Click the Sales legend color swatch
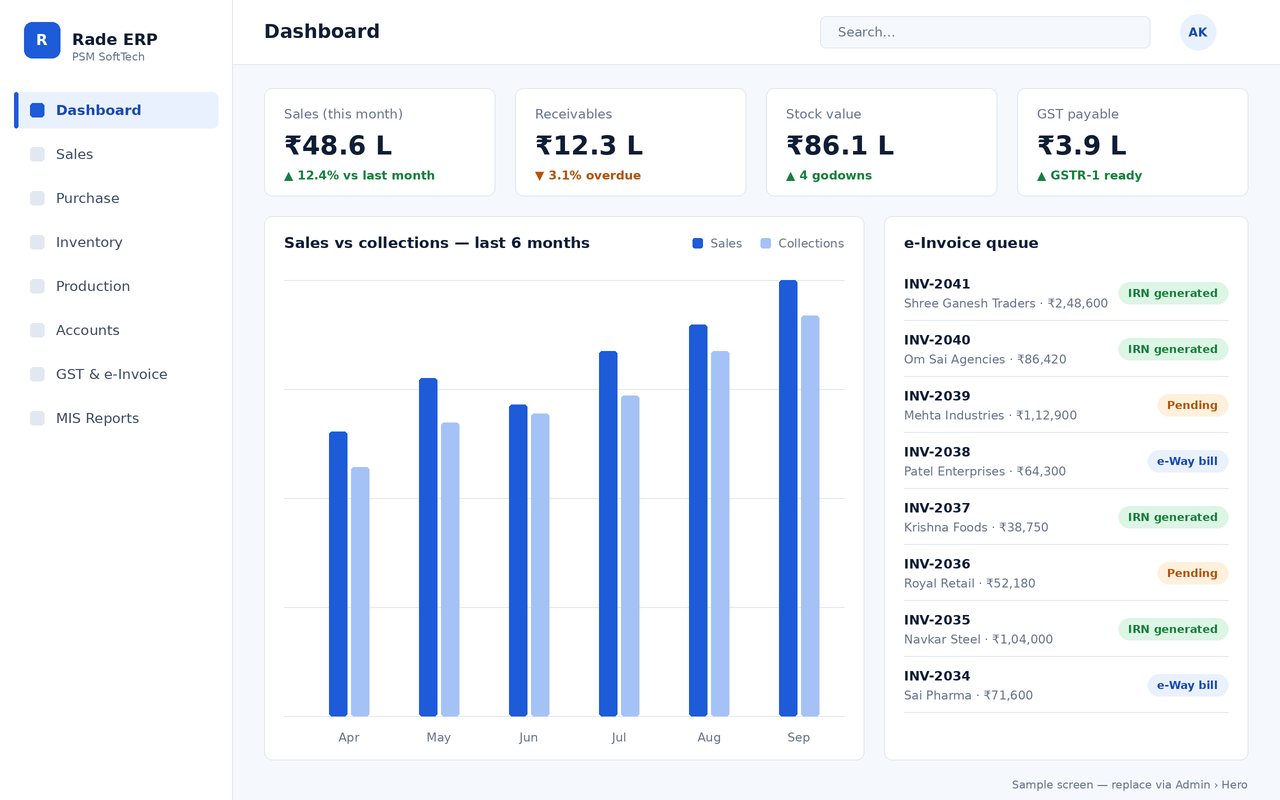Screen dimensions: 1280x800 [698, 243]
